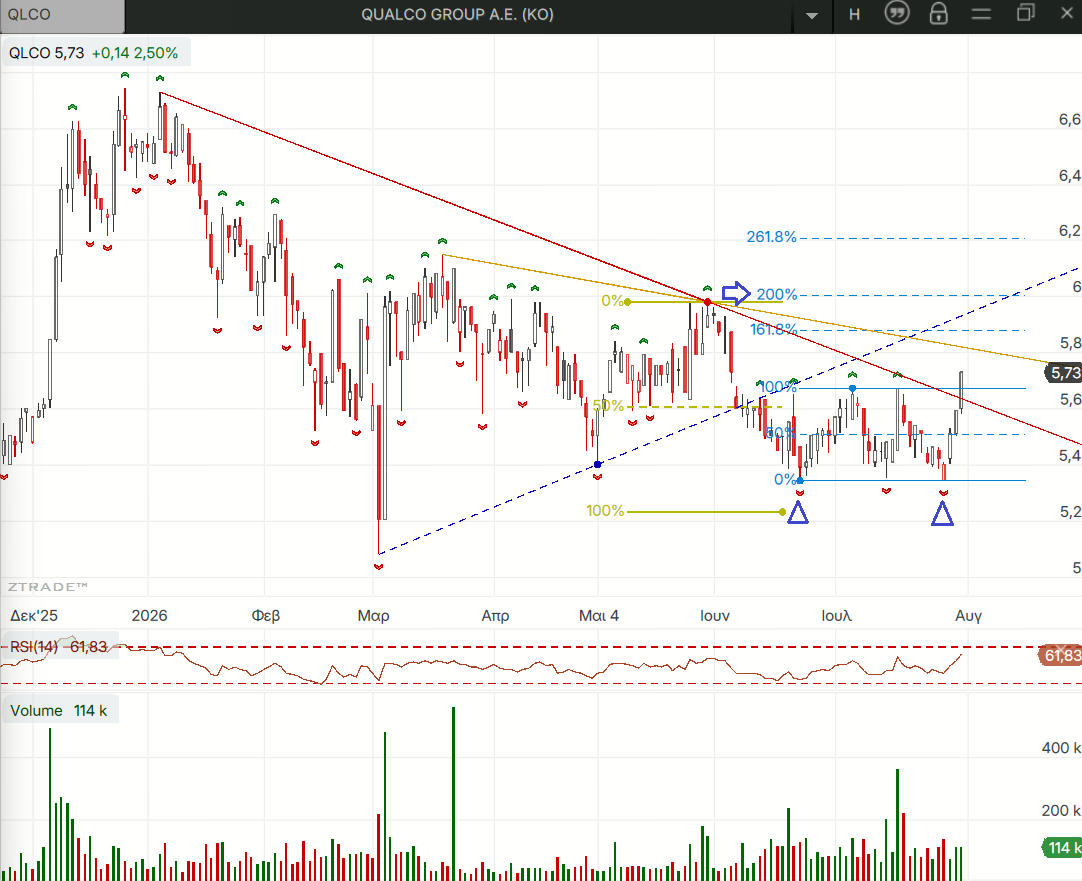This screenshot has height=881, width=1082.
Task: Click the green 114 k volume axis tag
Action: coord(1062,848)
